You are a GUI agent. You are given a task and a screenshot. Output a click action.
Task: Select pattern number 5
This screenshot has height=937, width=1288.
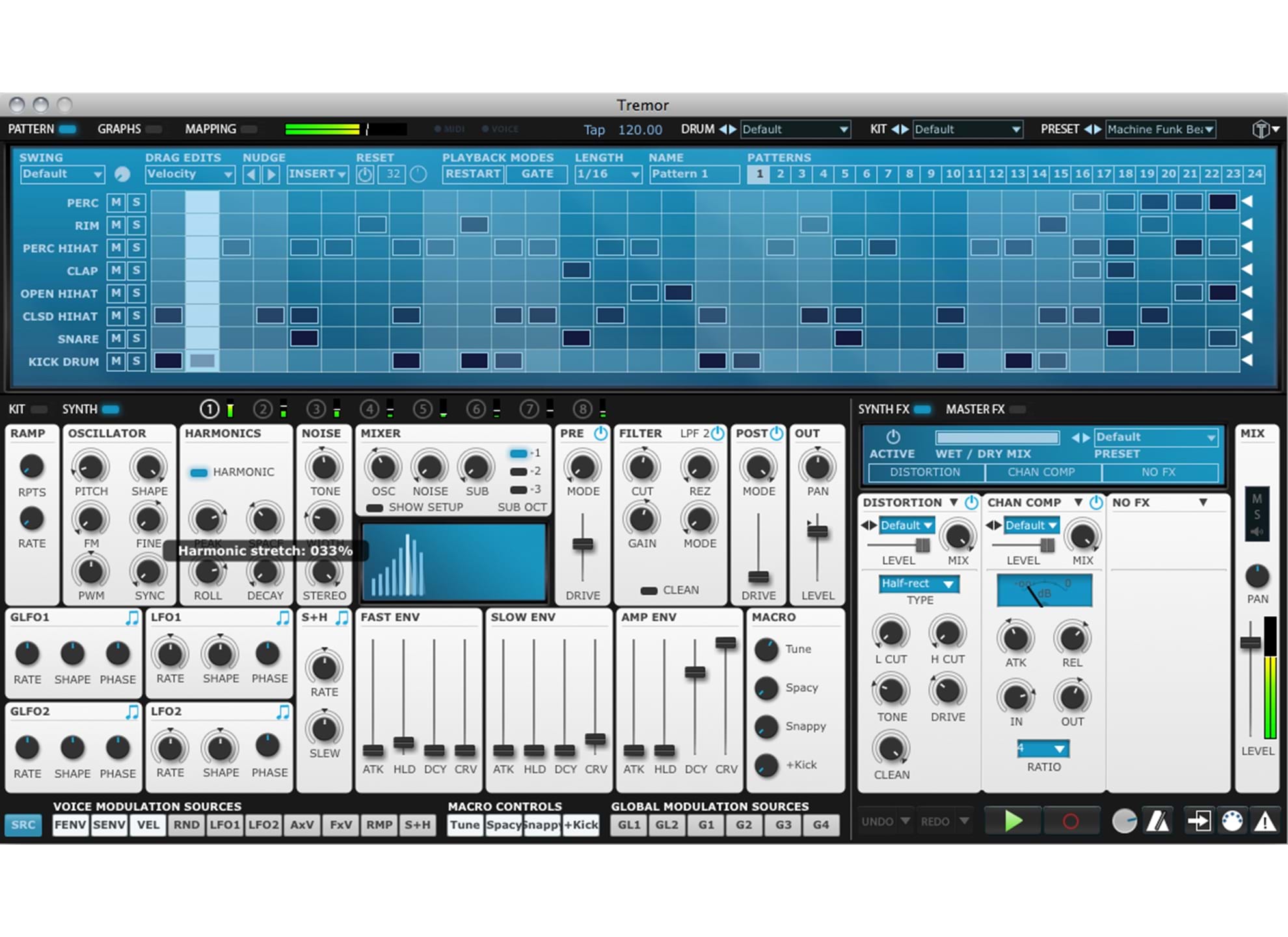(x=844, y=174)
